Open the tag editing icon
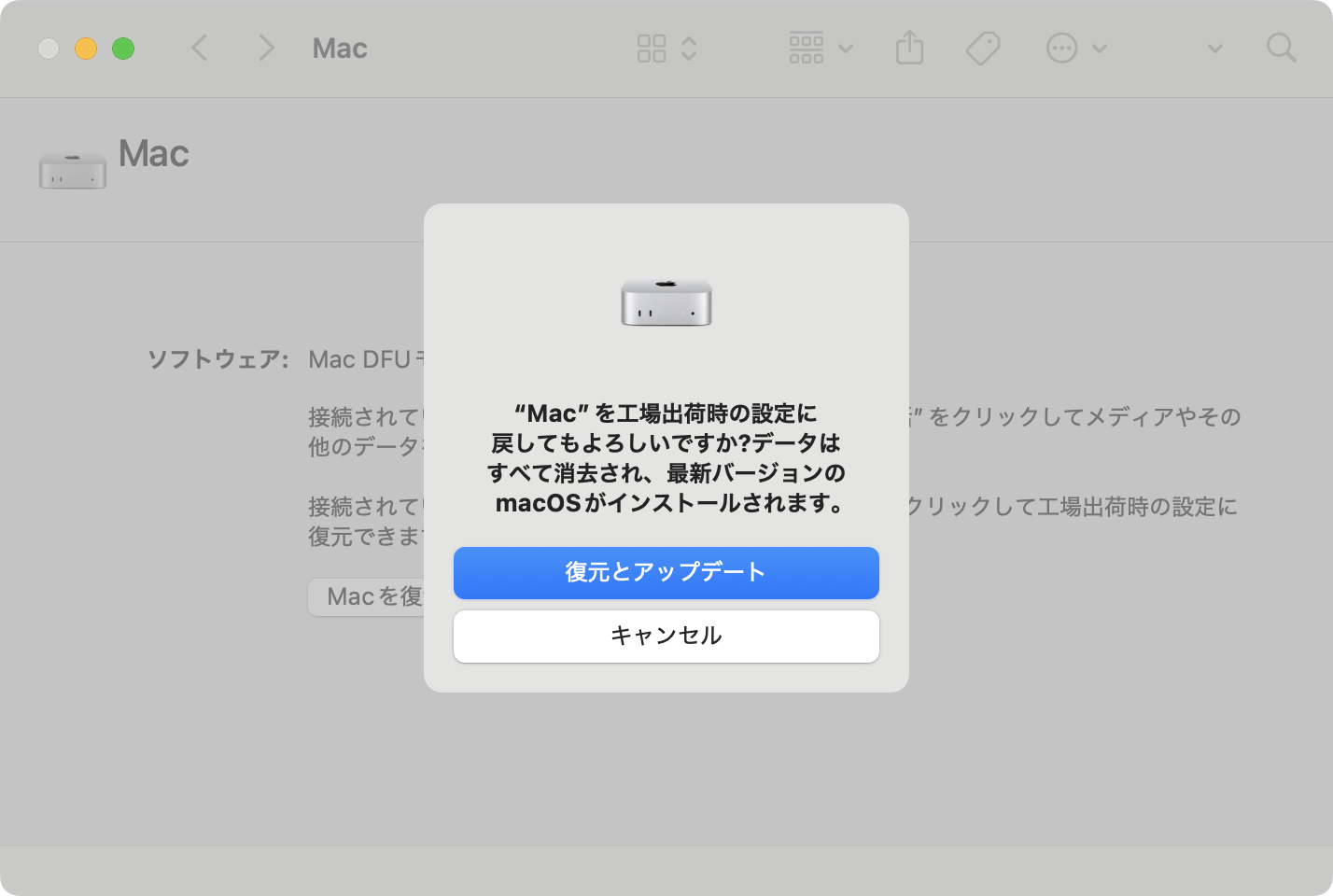1333x896 pixels. click(x=983, y=48)
